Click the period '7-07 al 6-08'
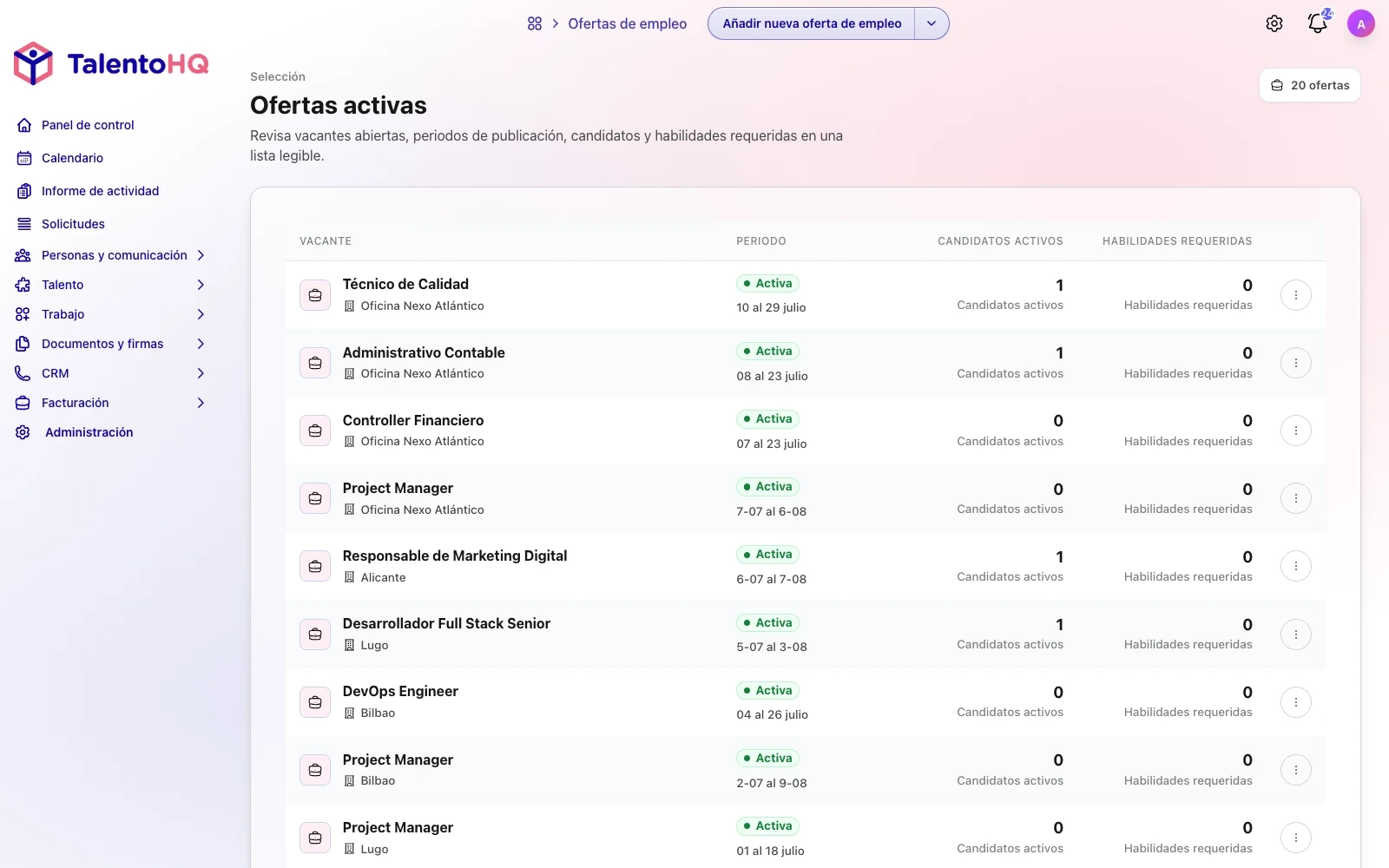 [772, 511]
